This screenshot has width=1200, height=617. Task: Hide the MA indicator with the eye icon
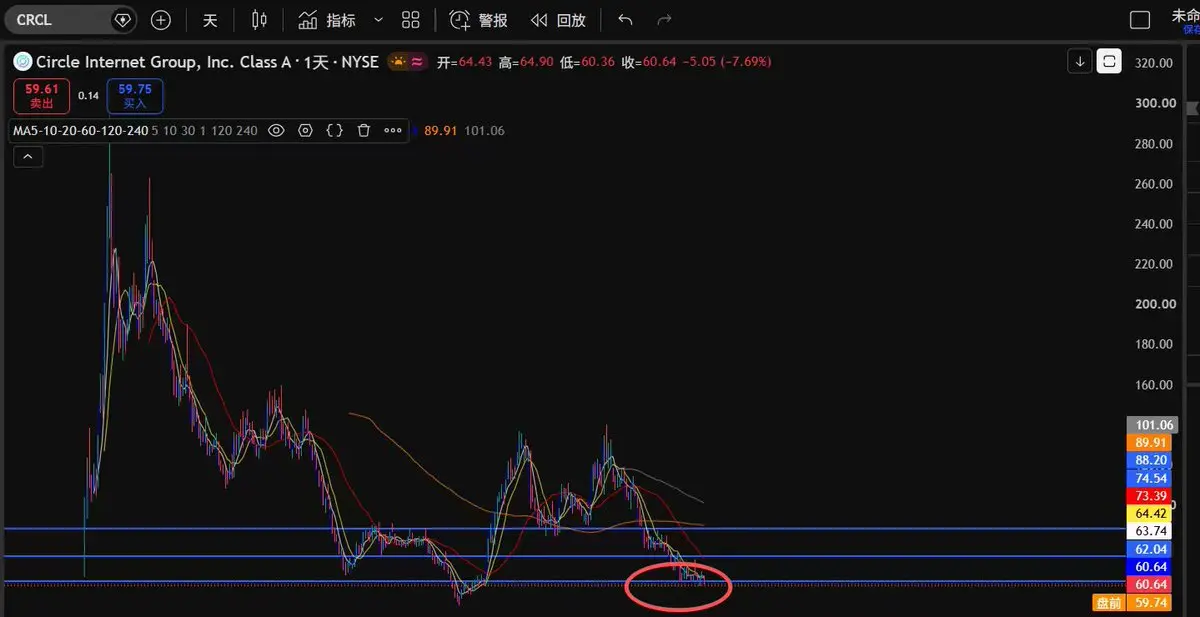tap(276, 131)
